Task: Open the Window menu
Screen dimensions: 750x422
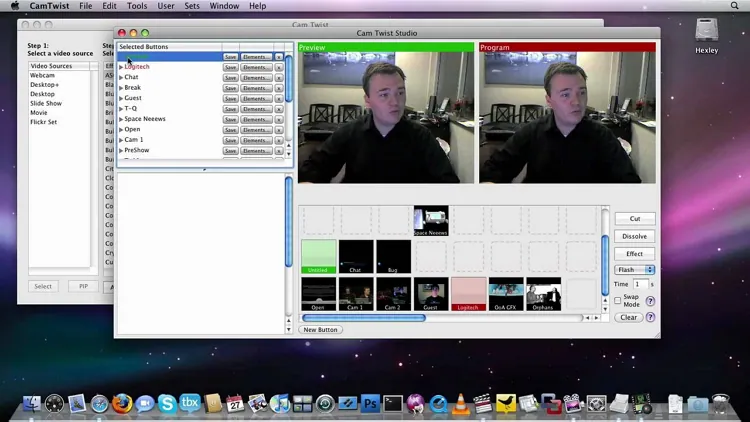Action: point(224,6)
